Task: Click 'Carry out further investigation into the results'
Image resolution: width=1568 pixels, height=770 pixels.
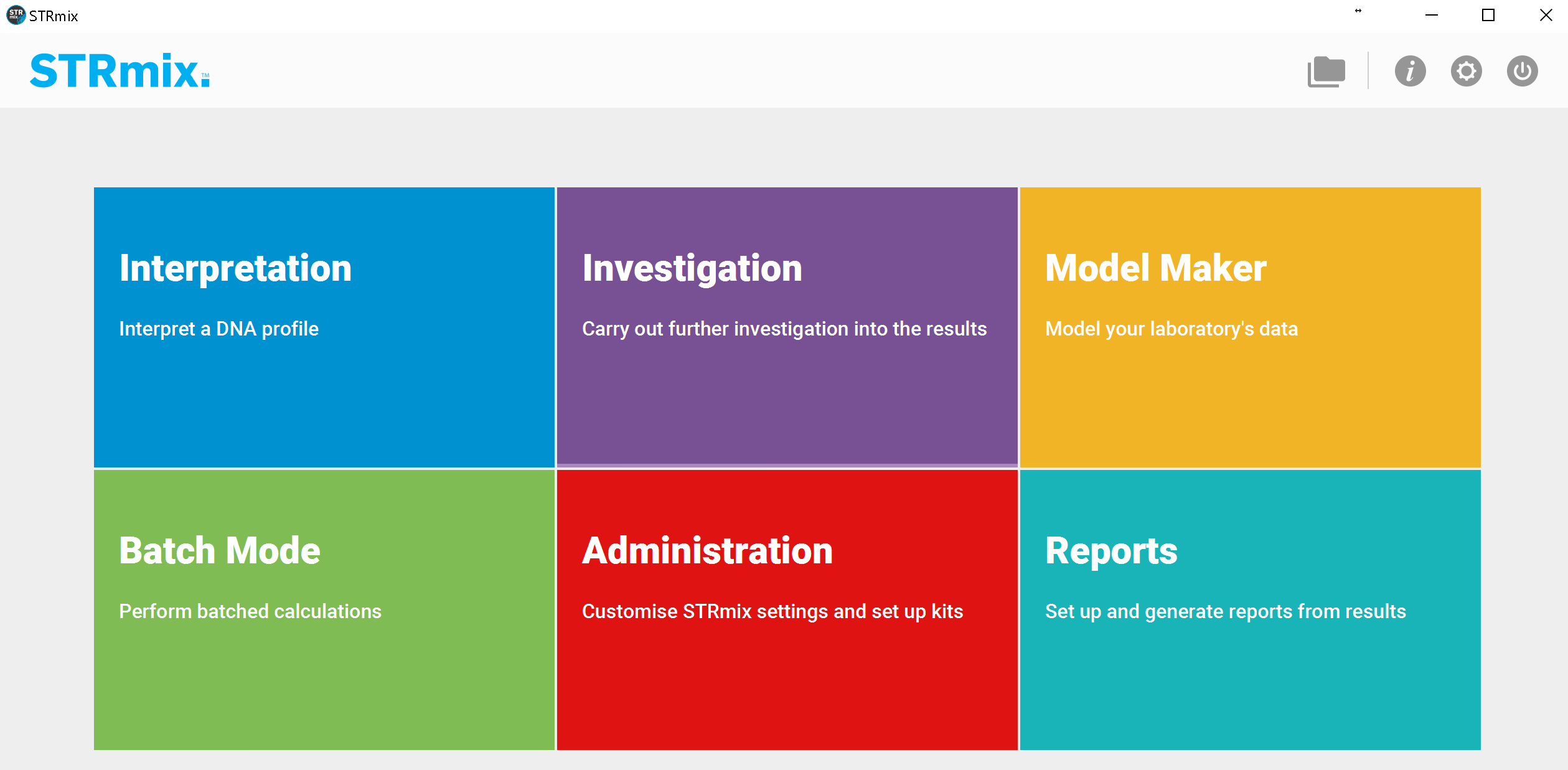Action: [x=784, y=329]
